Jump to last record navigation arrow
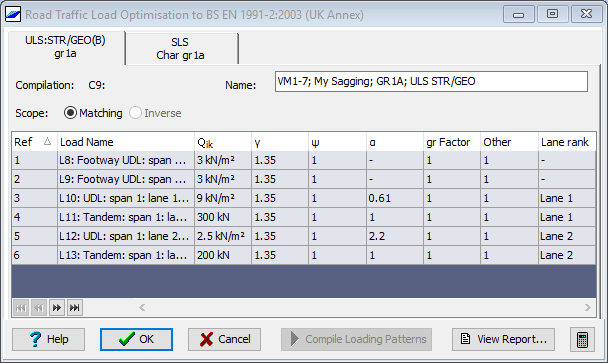The image size is (608, 363). [x=74, y=308]
